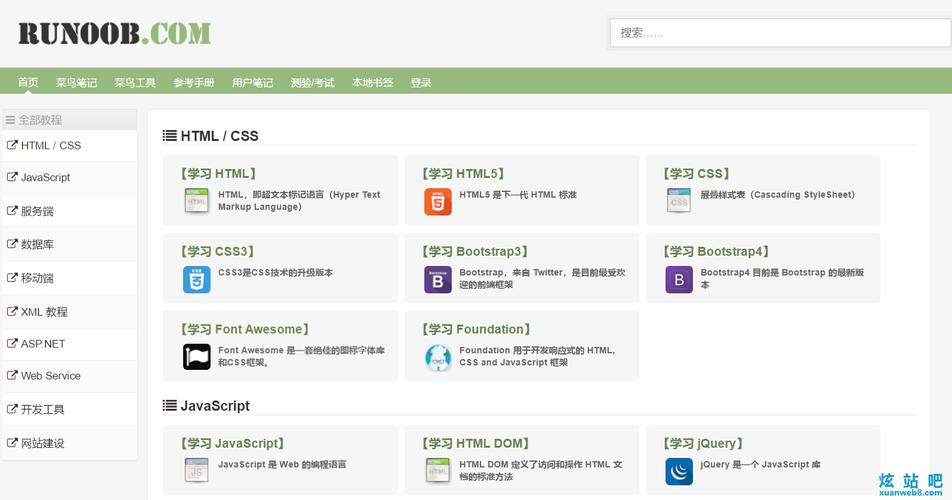Screen dimensions: 952x500
Task: Click list icon beside HTML / CSS heading
Action: 169,135
